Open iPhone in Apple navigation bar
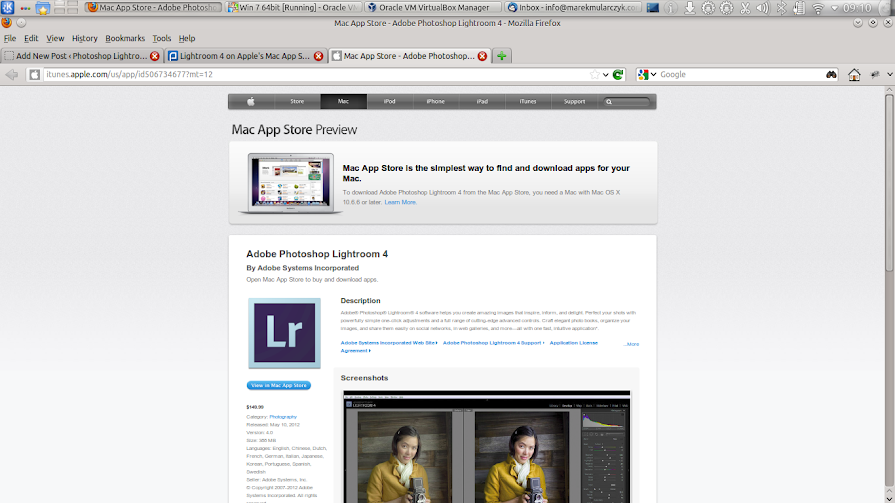895x503 pixels. pyautogui.click(x=436, y=102)
